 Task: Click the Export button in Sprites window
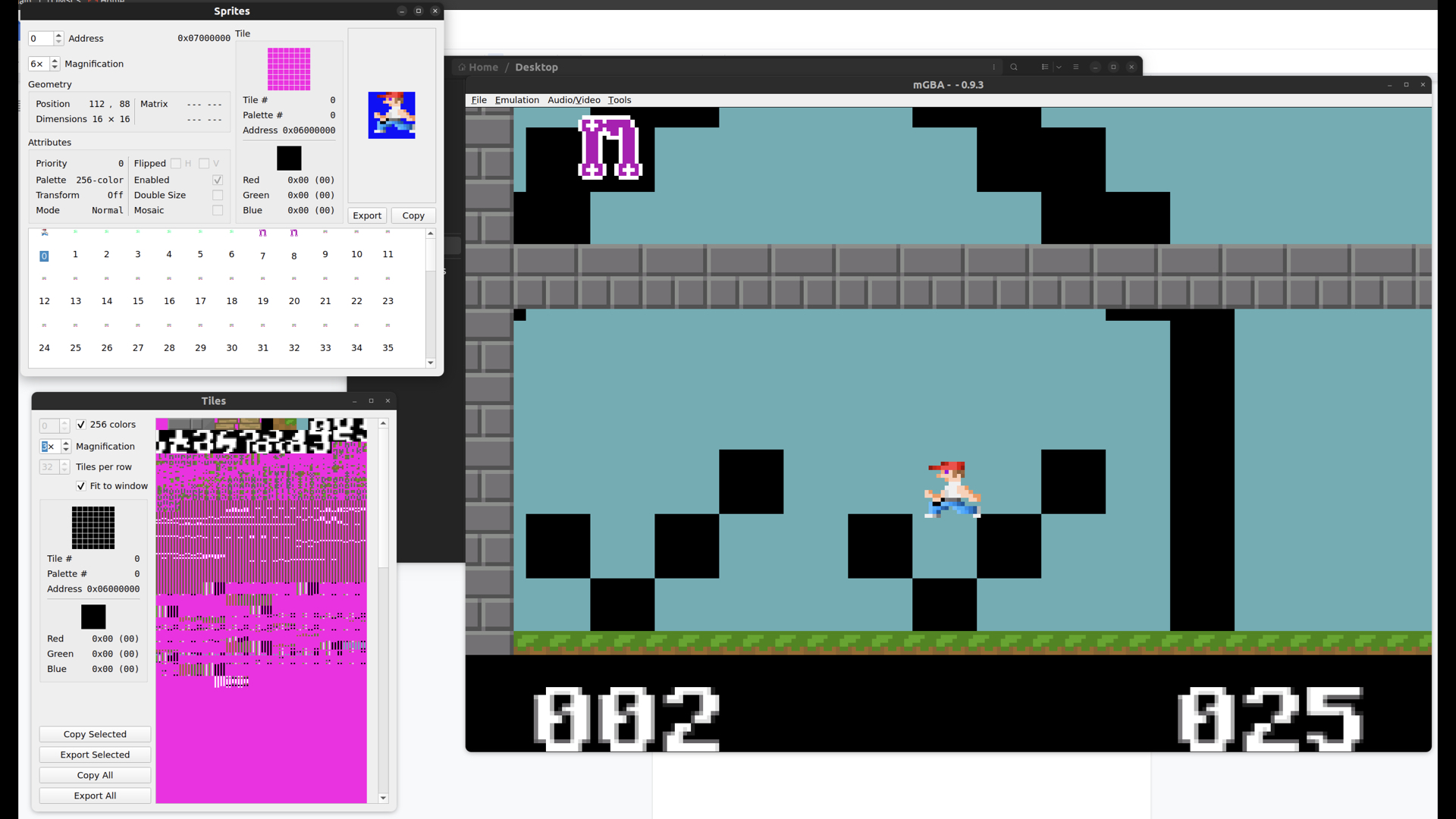(x=367, y=215)
